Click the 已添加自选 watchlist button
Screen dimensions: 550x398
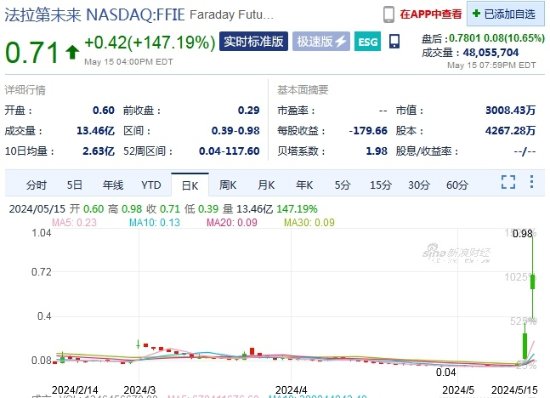[x=505, y=14]
